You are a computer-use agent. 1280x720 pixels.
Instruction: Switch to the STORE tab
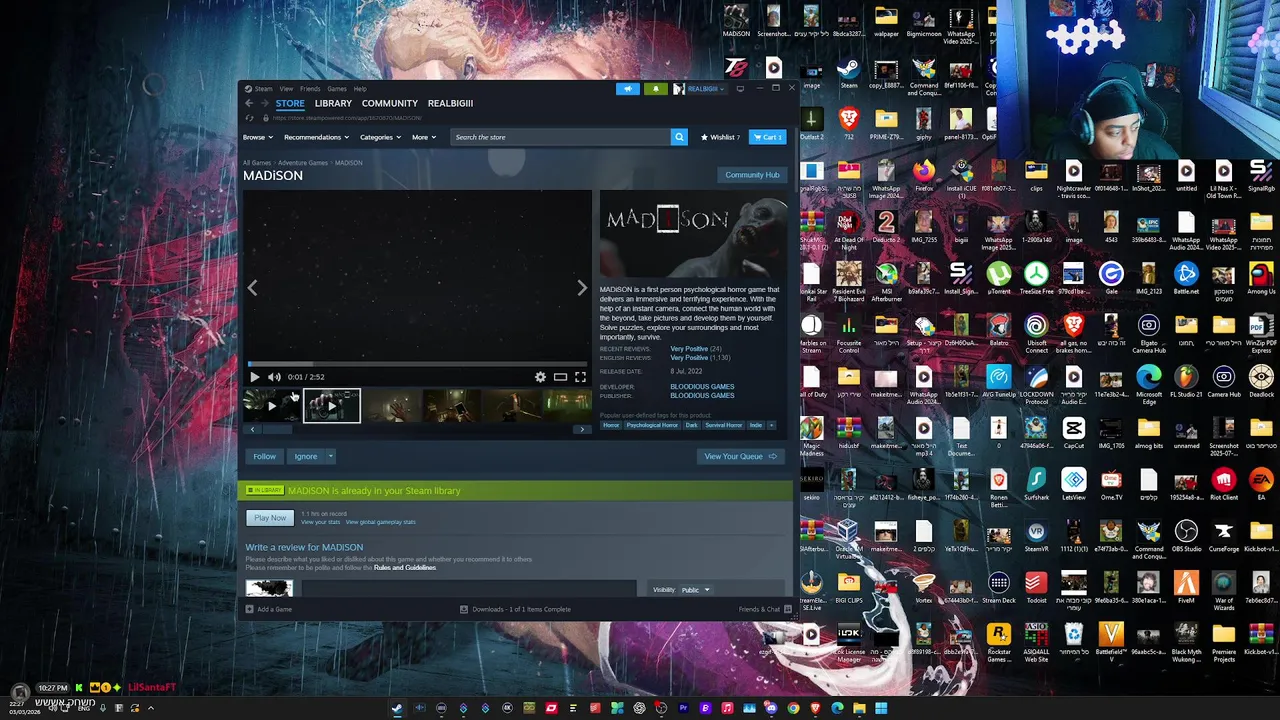290,103
